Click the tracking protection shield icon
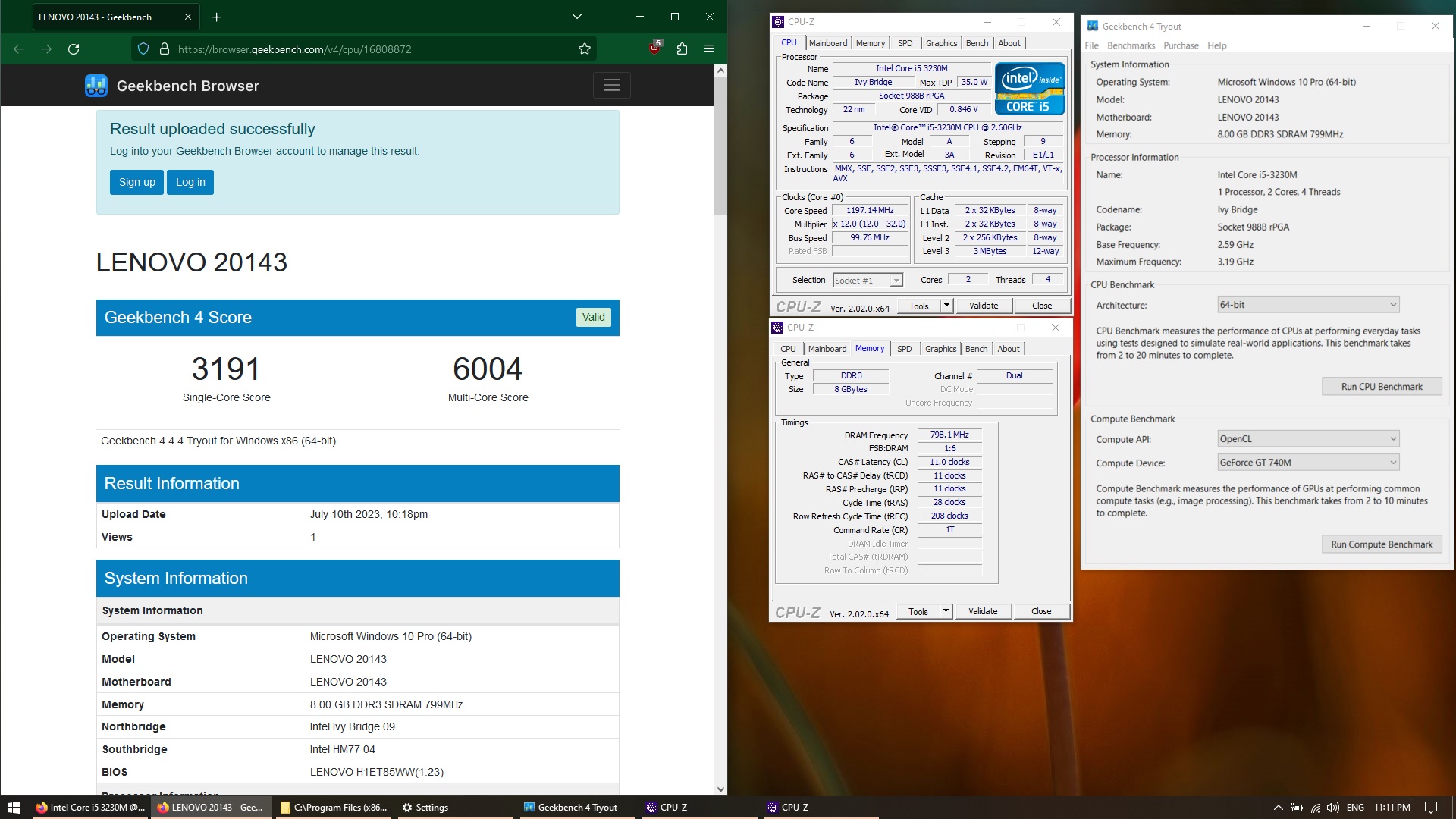The image size is (1456, 819). [x=143, y=49]
